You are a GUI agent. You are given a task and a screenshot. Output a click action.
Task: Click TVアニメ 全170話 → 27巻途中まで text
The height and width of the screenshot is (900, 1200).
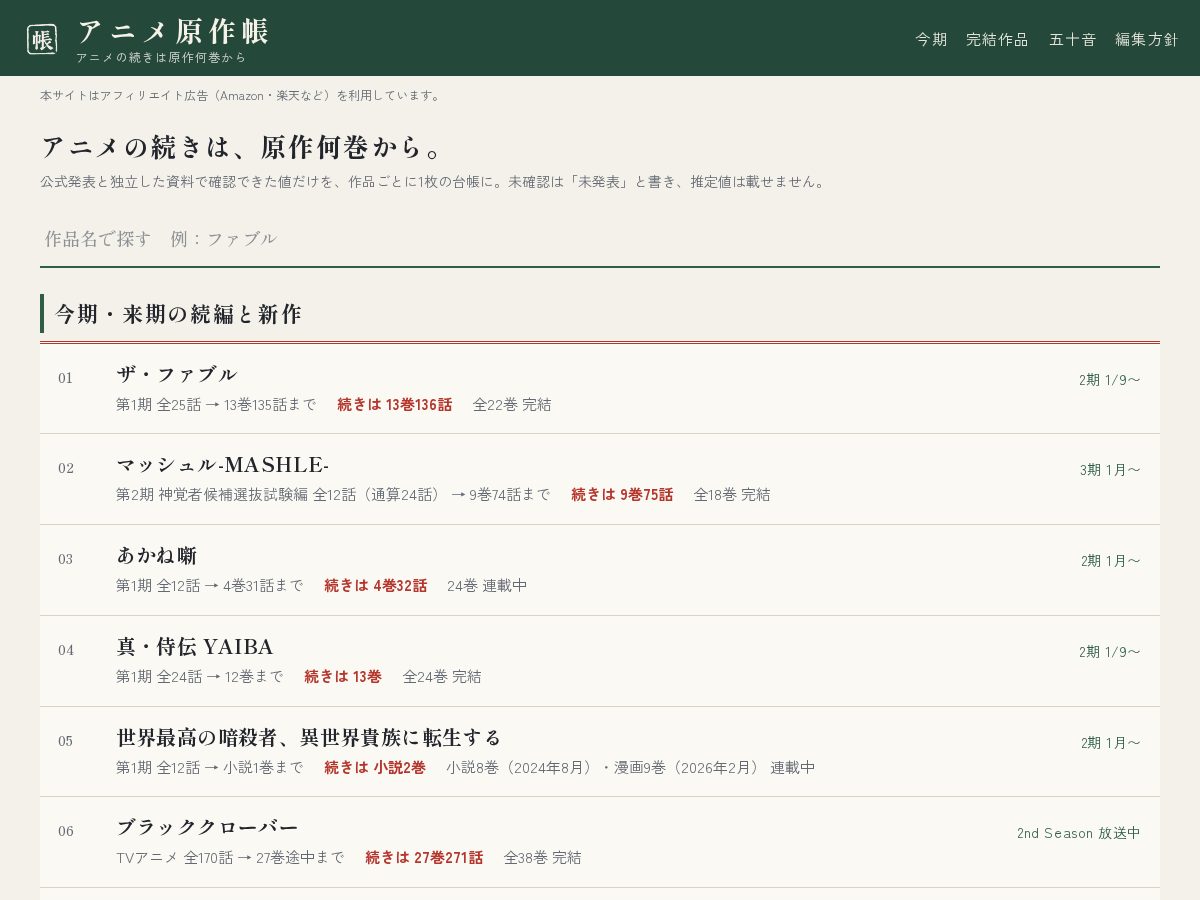(230, 858)
